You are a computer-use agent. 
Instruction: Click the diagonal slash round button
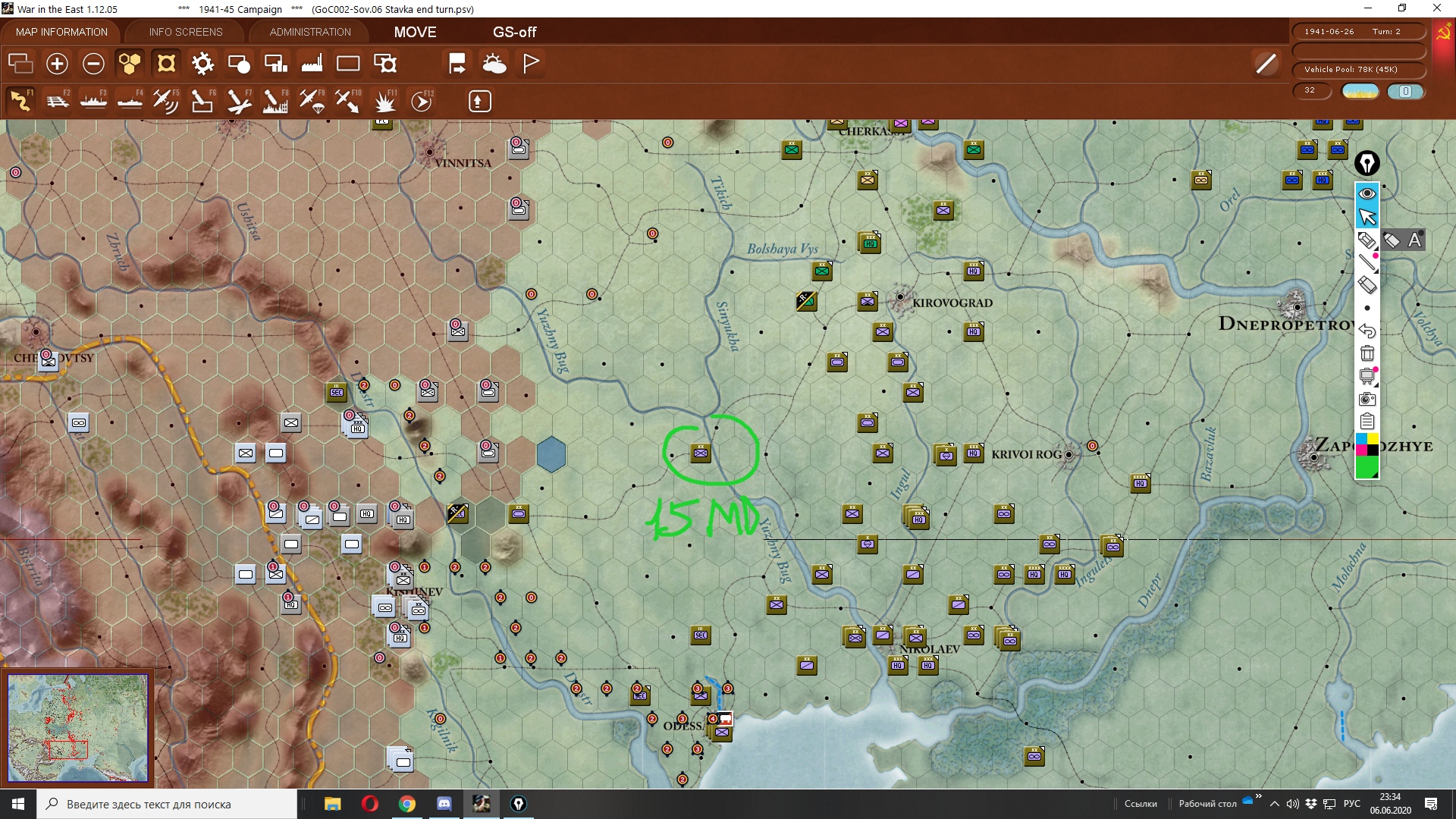click(1266, 64)
